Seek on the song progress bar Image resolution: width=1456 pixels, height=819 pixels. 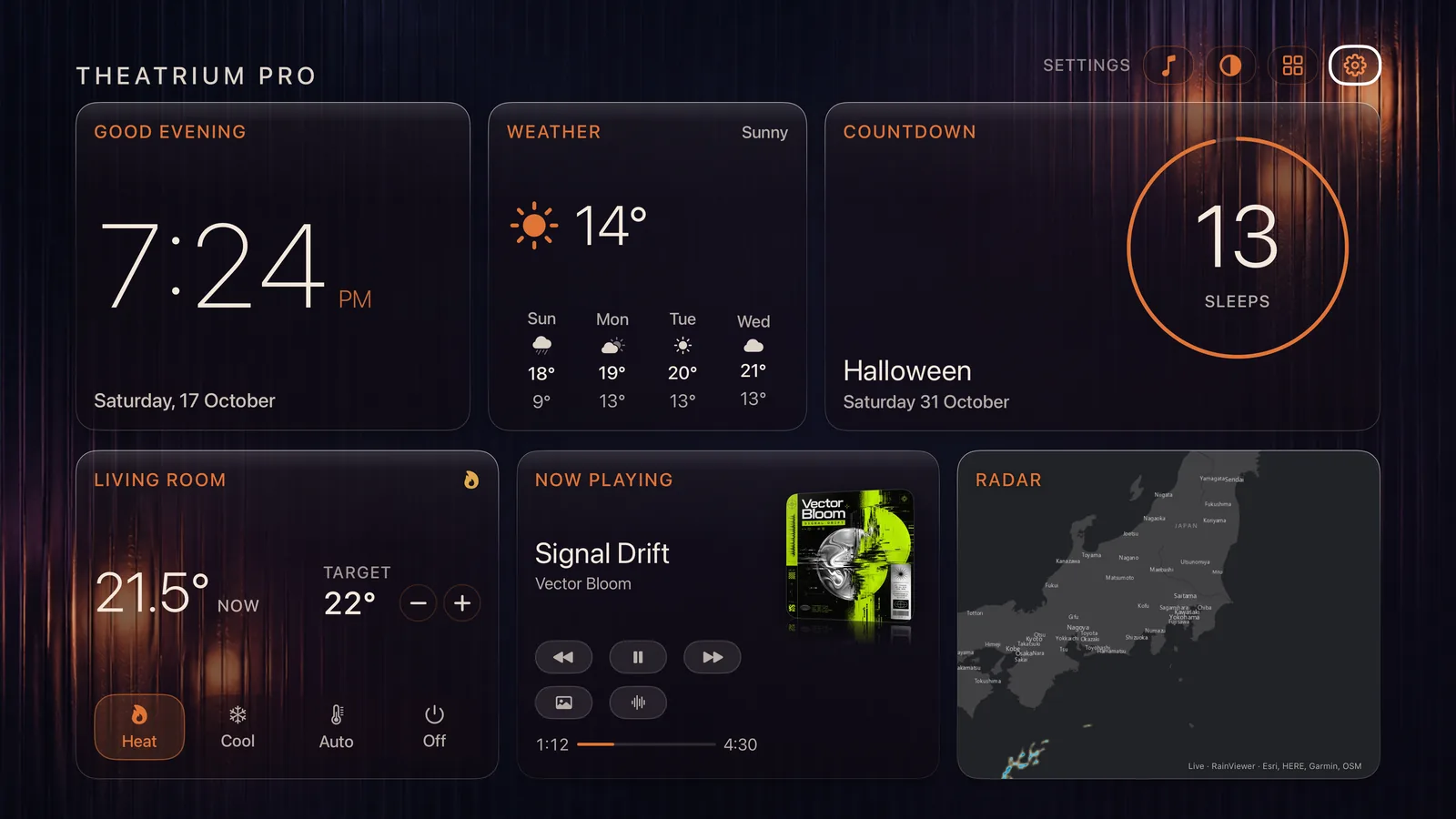pos(646,744)
